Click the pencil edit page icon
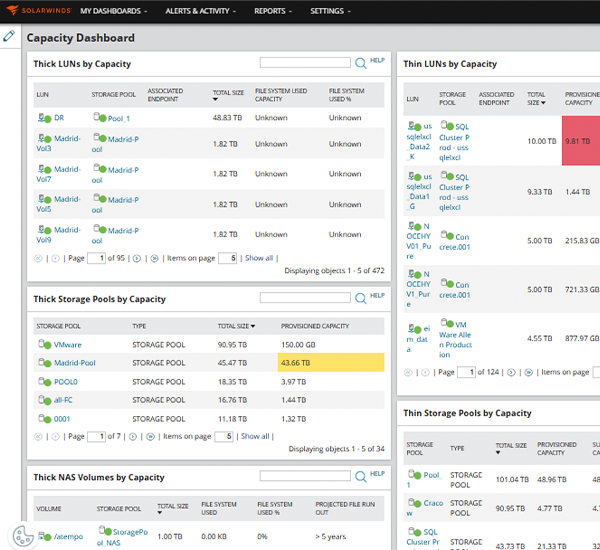Viewport: 600px width, 550px height. (9, 36)
